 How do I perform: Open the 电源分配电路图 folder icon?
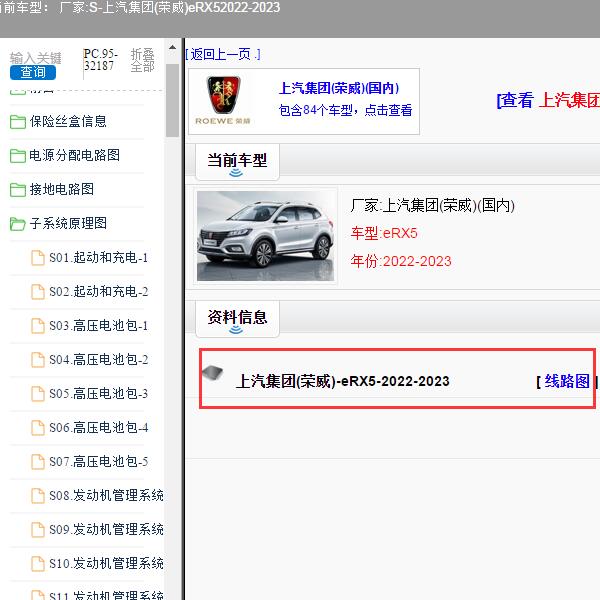click(x=18, y=156)
